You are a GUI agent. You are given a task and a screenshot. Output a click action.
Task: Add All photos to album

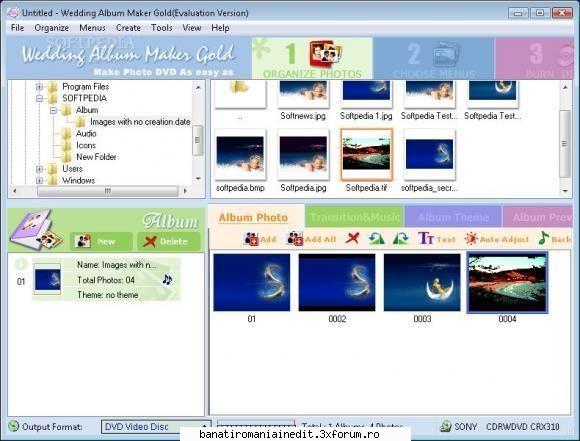311,239
